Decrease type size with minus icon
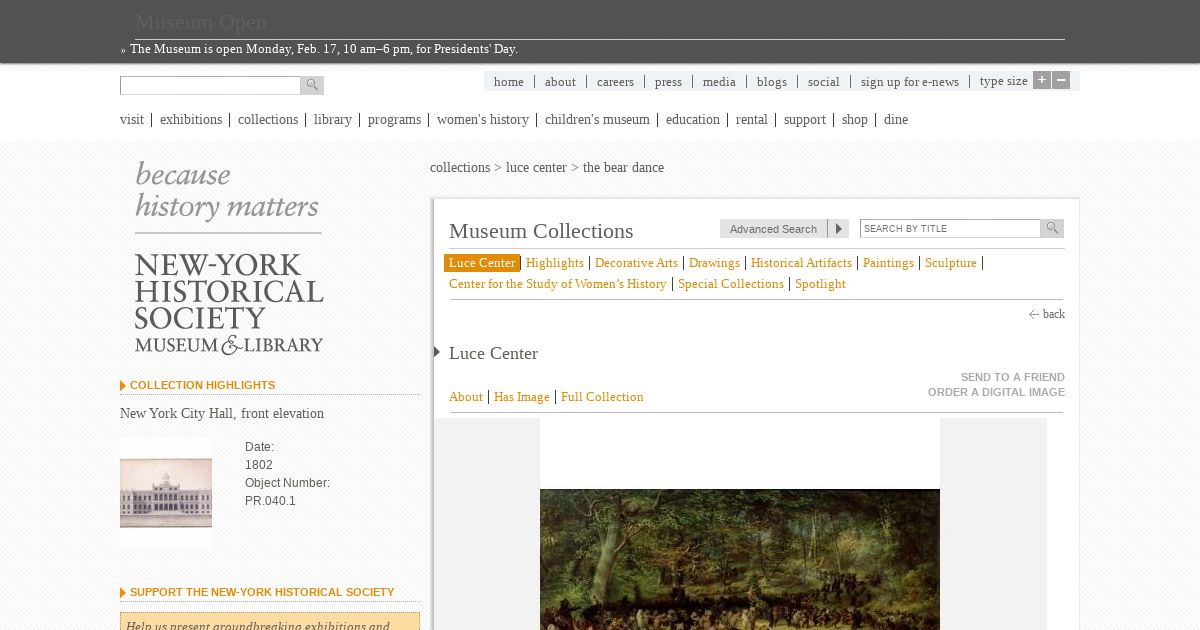The width and height of the screenshot is (1200, 630). pyautogui.click(x=1061, y=80)
